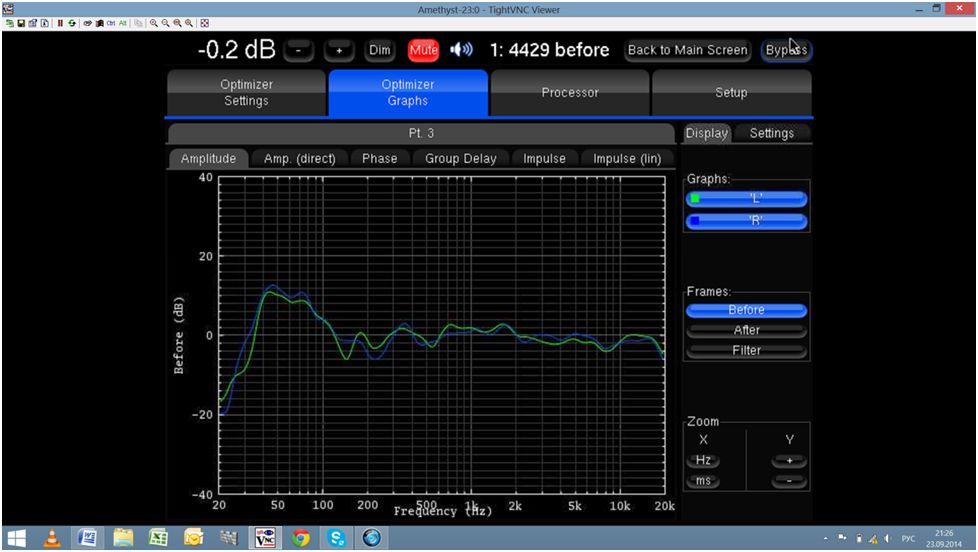Click the speaker volume icon
The height and width of the screenshot is (552, 978).
click(462, 50)
